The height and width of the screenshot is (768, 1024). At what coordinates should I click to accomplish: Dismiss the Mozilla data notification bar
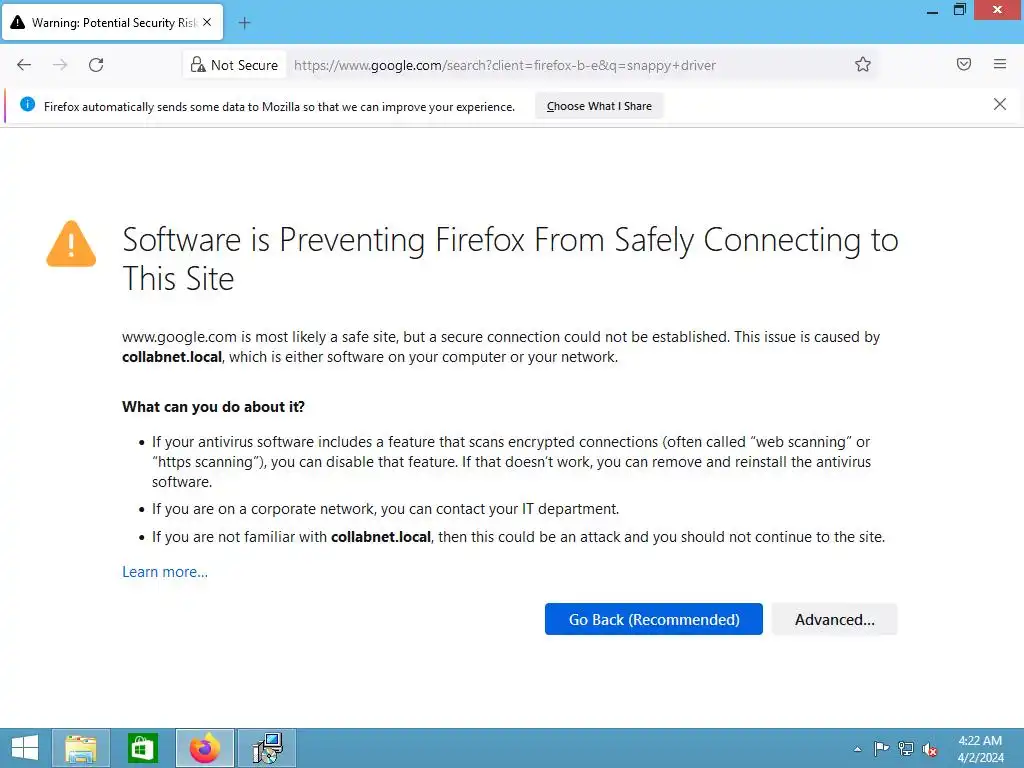pyautogui.click(x=1000, y=104)
